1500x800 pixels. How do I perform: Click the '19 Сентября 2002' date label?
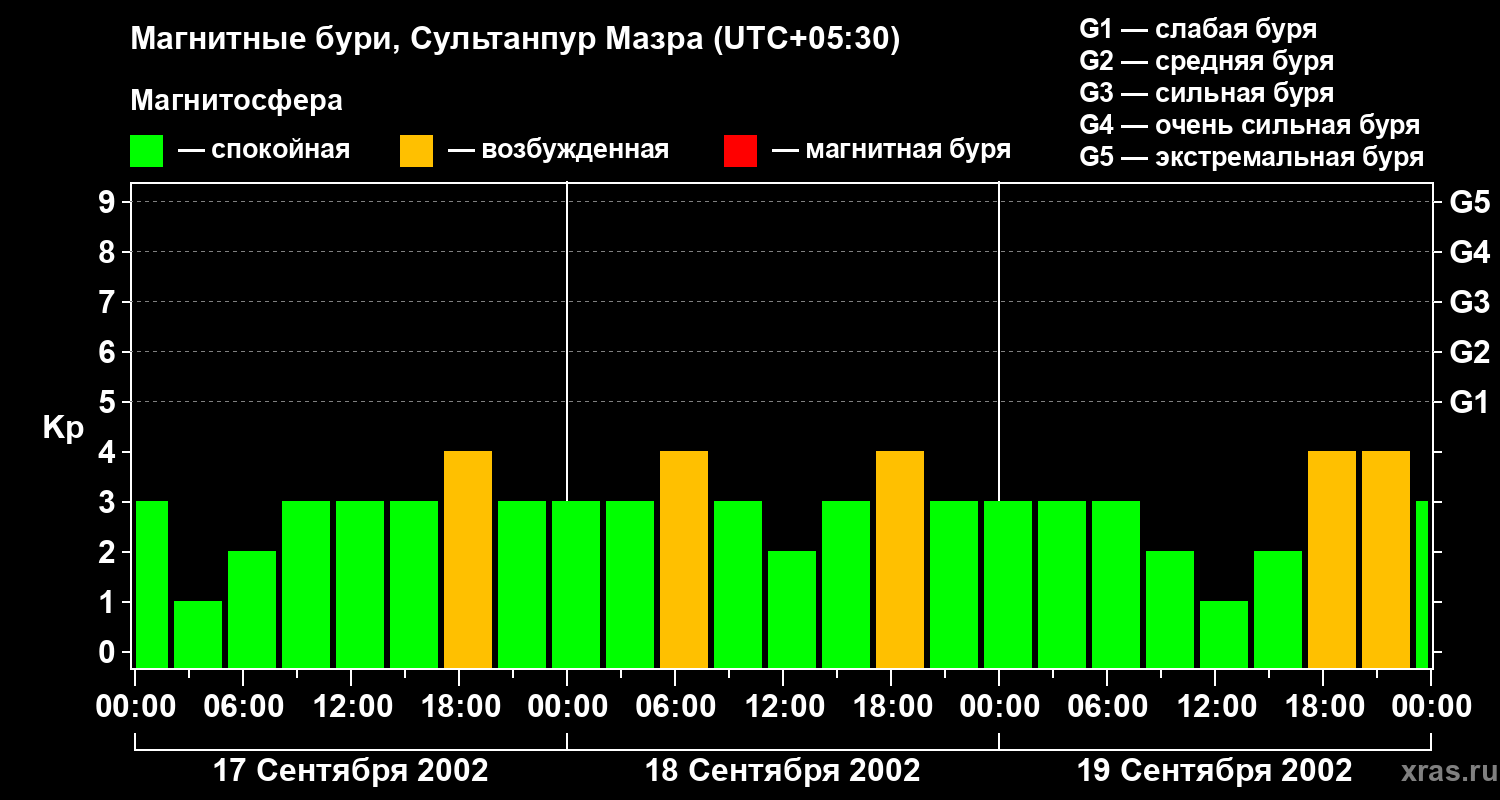pyautogui.click(x=1215, y=771)
